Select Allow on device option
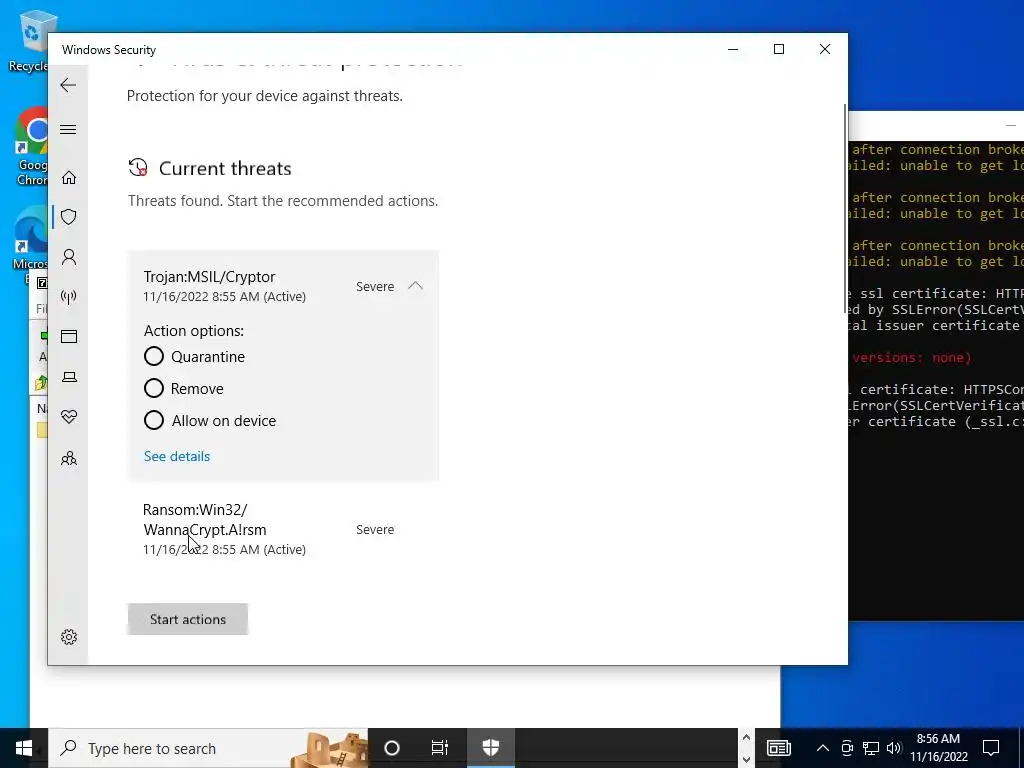This screenshot has height=768, width=1024. (153, 421)
